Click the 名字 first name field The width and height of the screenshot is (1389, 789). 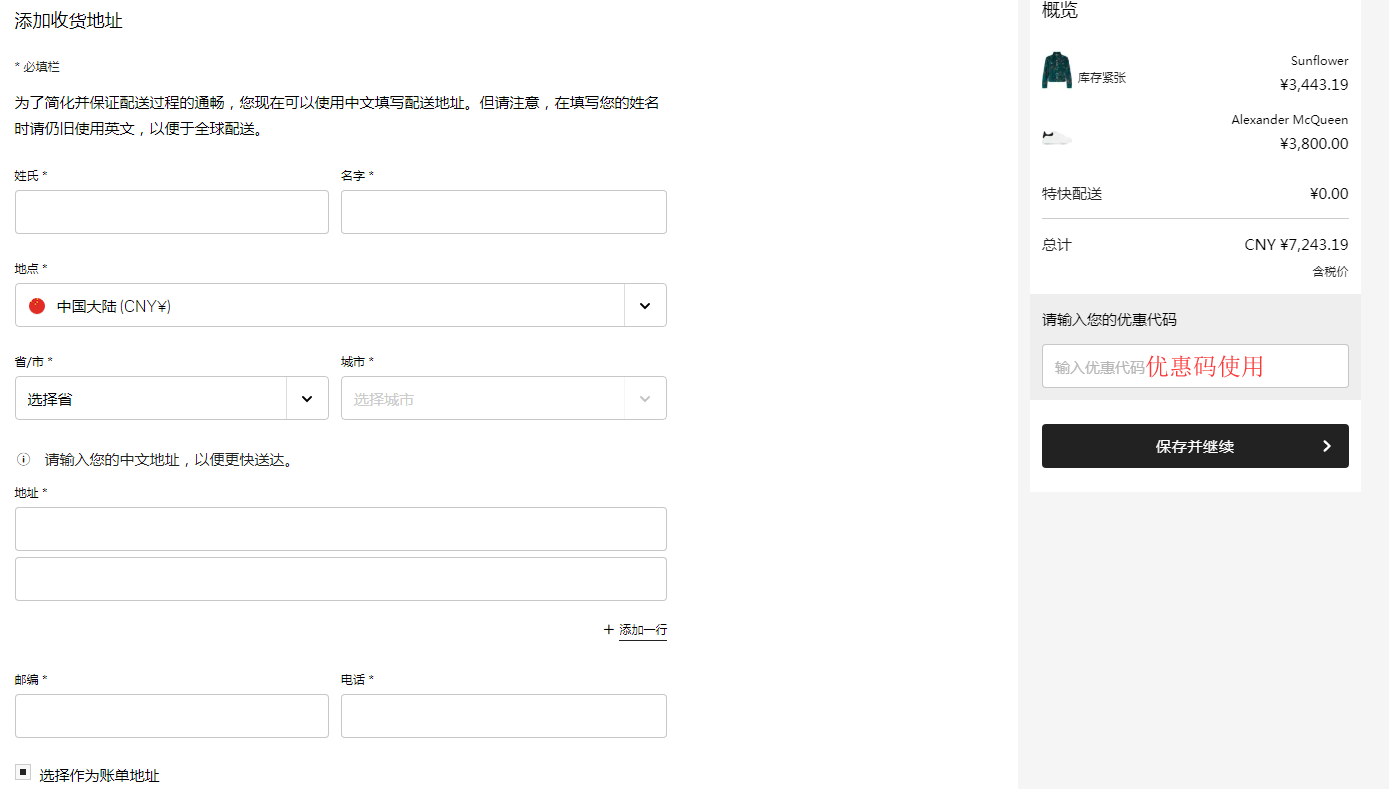[503, 211]
